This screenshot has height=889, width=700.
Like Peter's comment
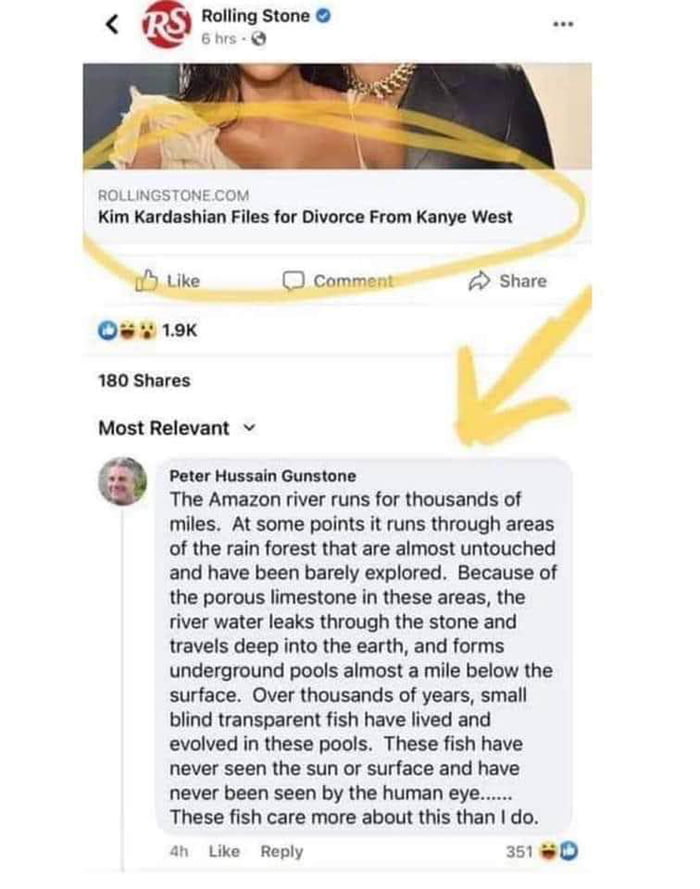[x=221, y=852]
